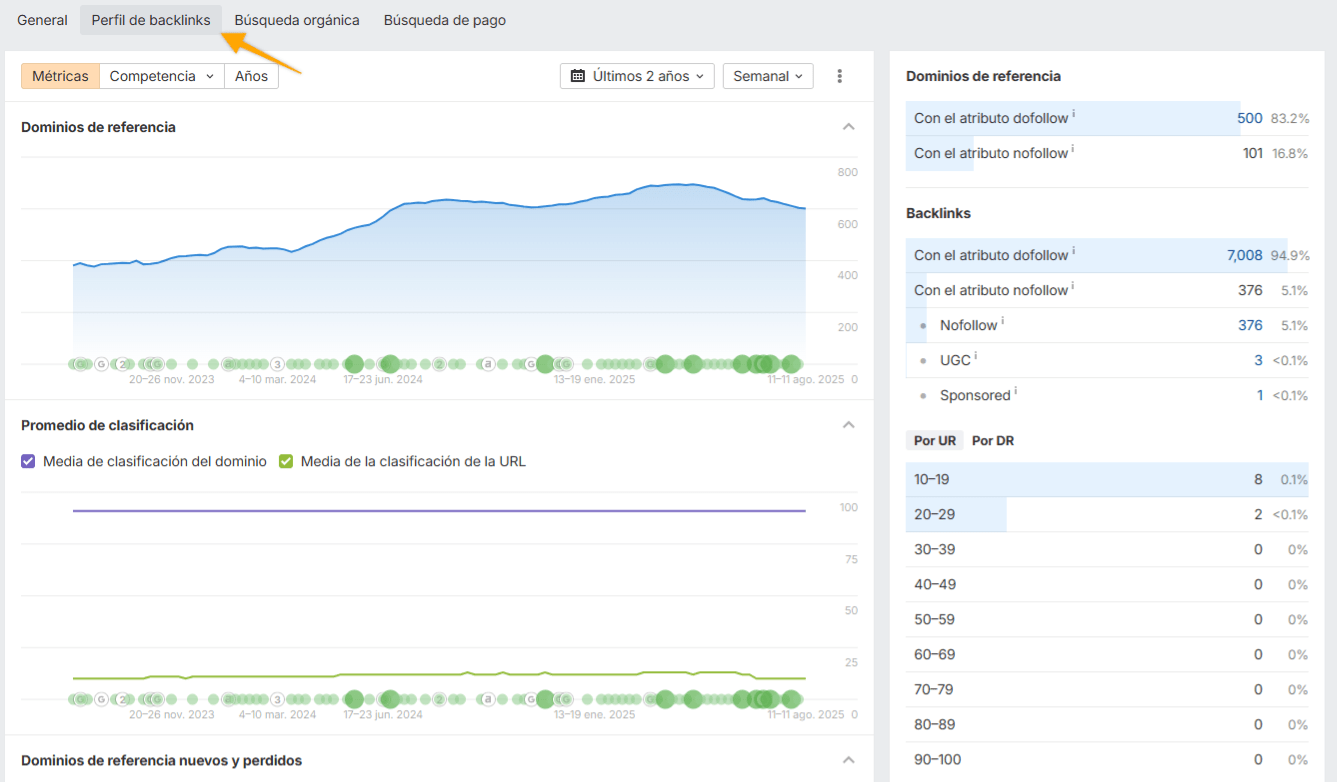Select the Años view button
The height and width of the screenshot is (782, 1337).
(251, 75)
